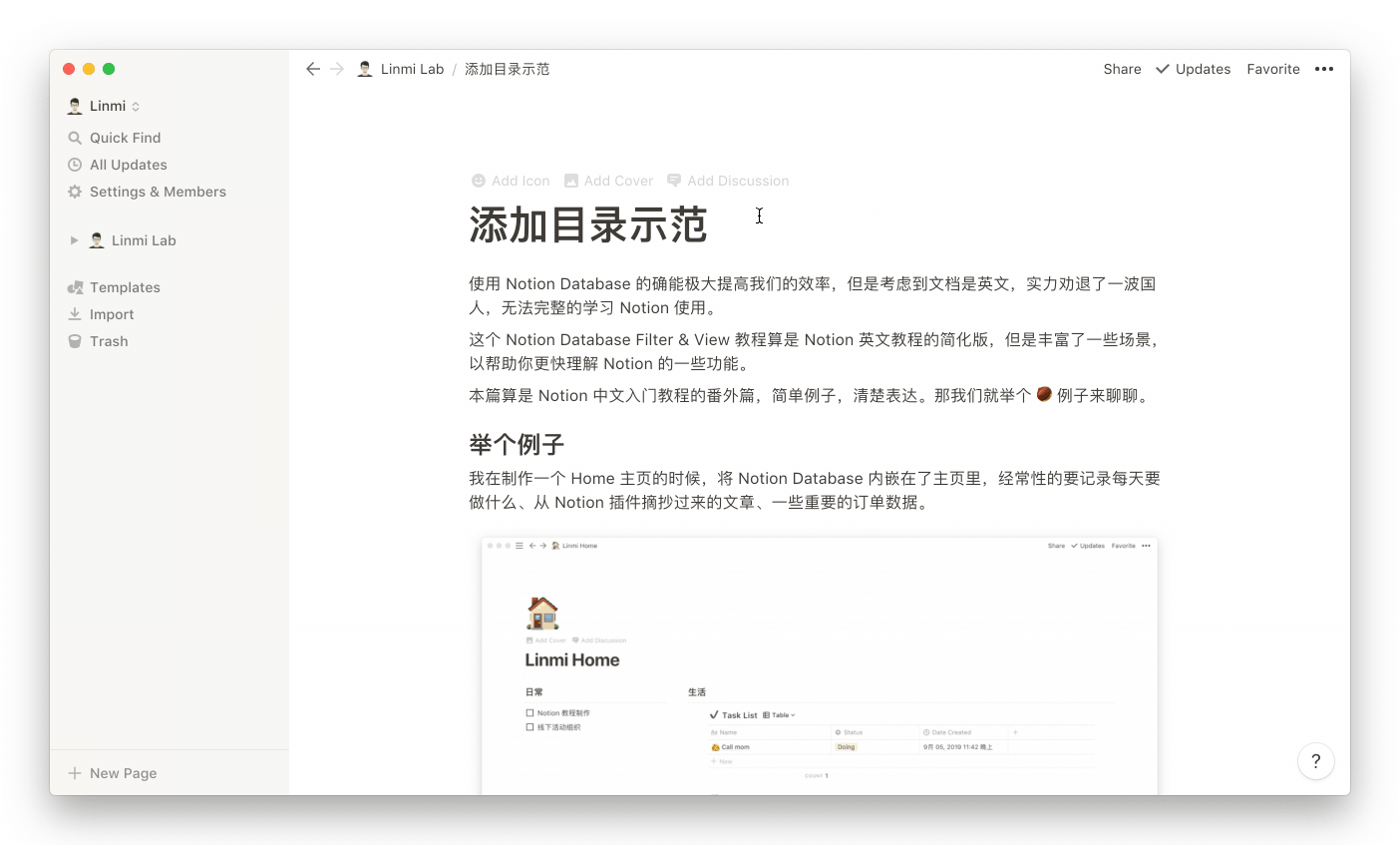The height and width of the screenshot is (845, 1400).
Task: Expand the Linmi Lab page tree
Action: click(74, 240)
